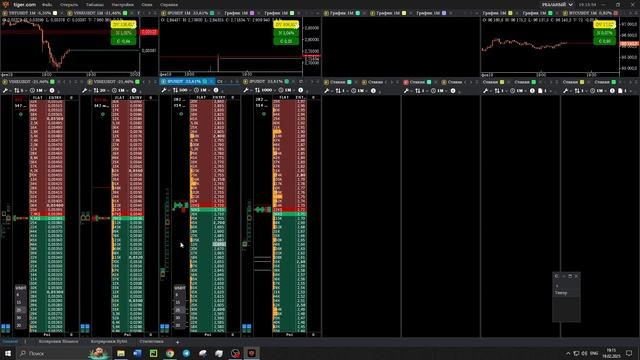
Task: Open wrench settings in IPUSDT step-1000 order book
Action: [246, 90]
